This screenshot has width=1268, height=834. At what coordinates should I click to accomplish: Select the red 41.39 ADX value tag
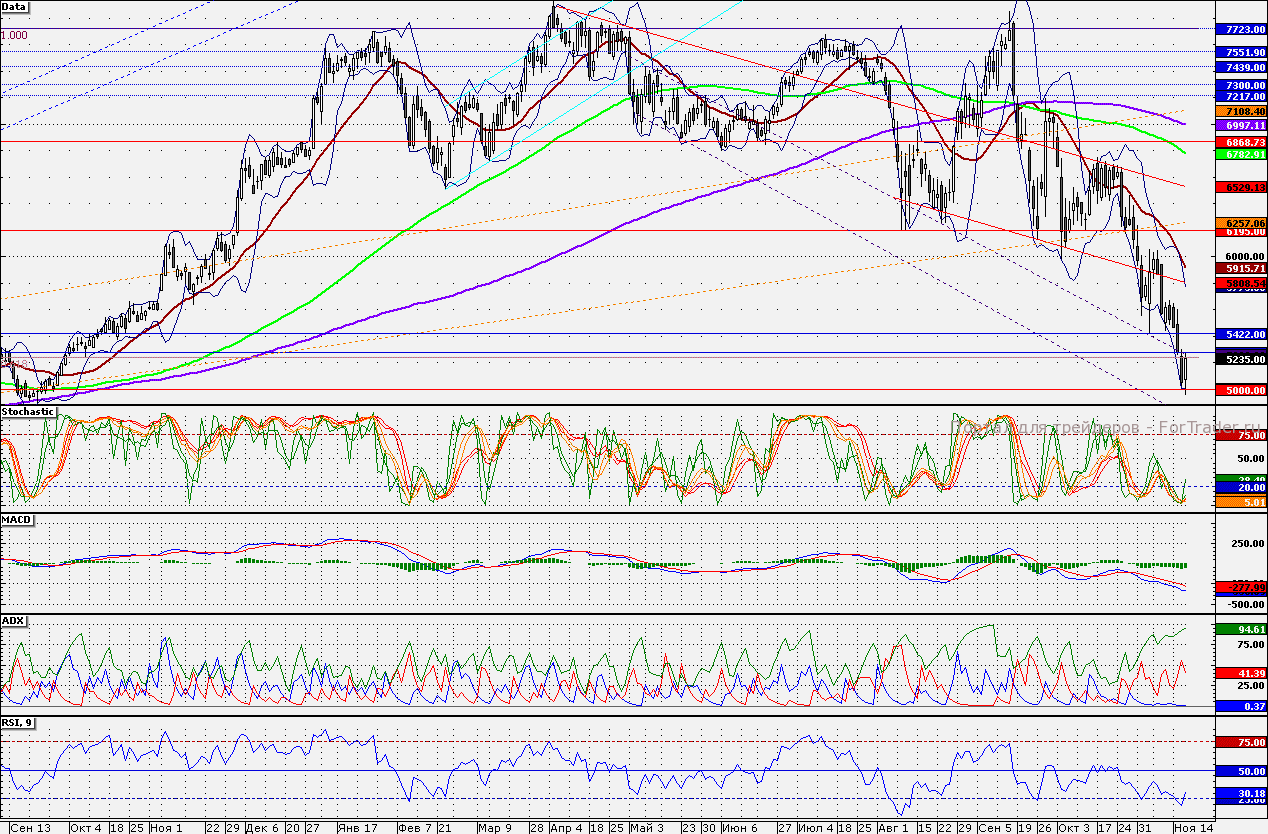[x=1239, y=673]
